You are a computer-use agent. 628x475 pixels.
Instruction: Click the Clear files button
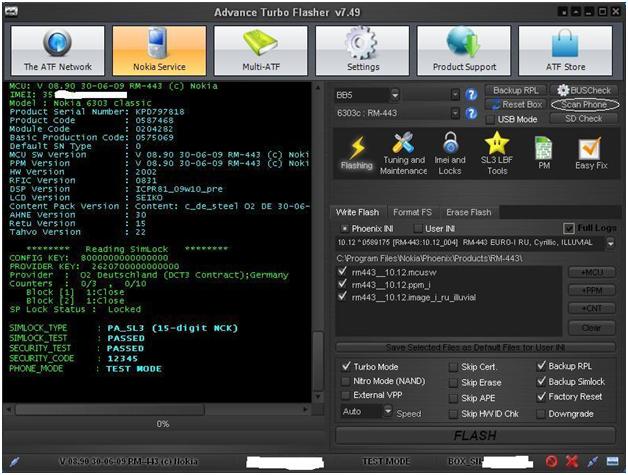click(592, 328)
